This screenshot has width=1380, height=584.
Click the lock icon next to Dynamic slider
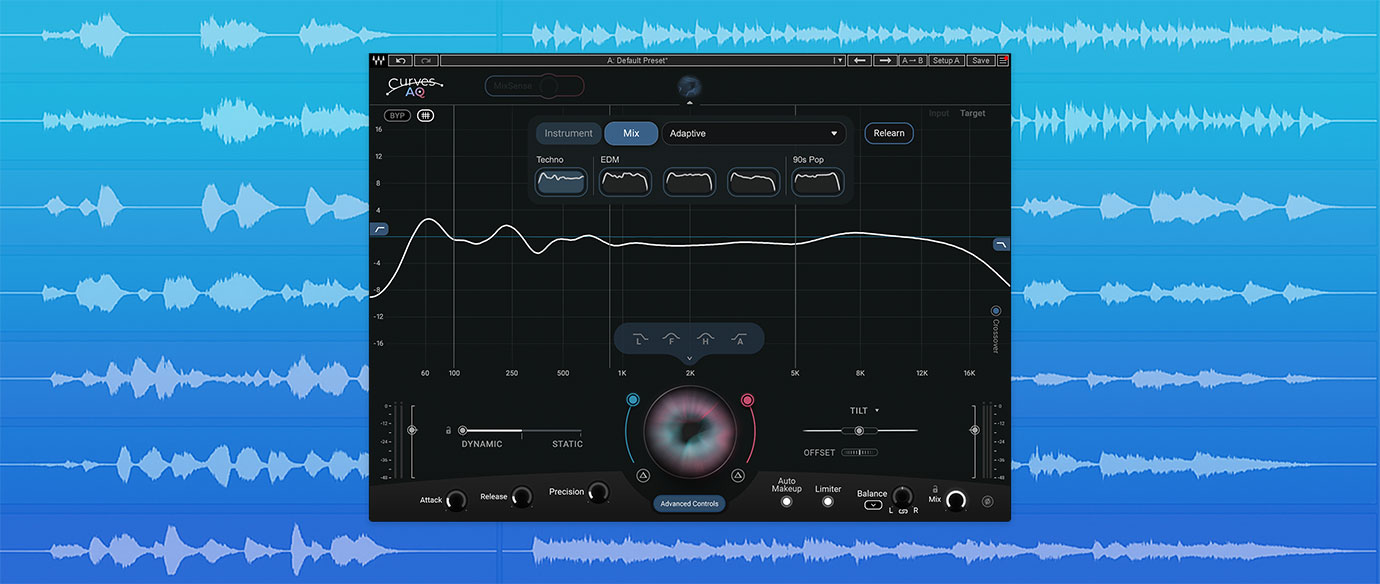point(448,430)
